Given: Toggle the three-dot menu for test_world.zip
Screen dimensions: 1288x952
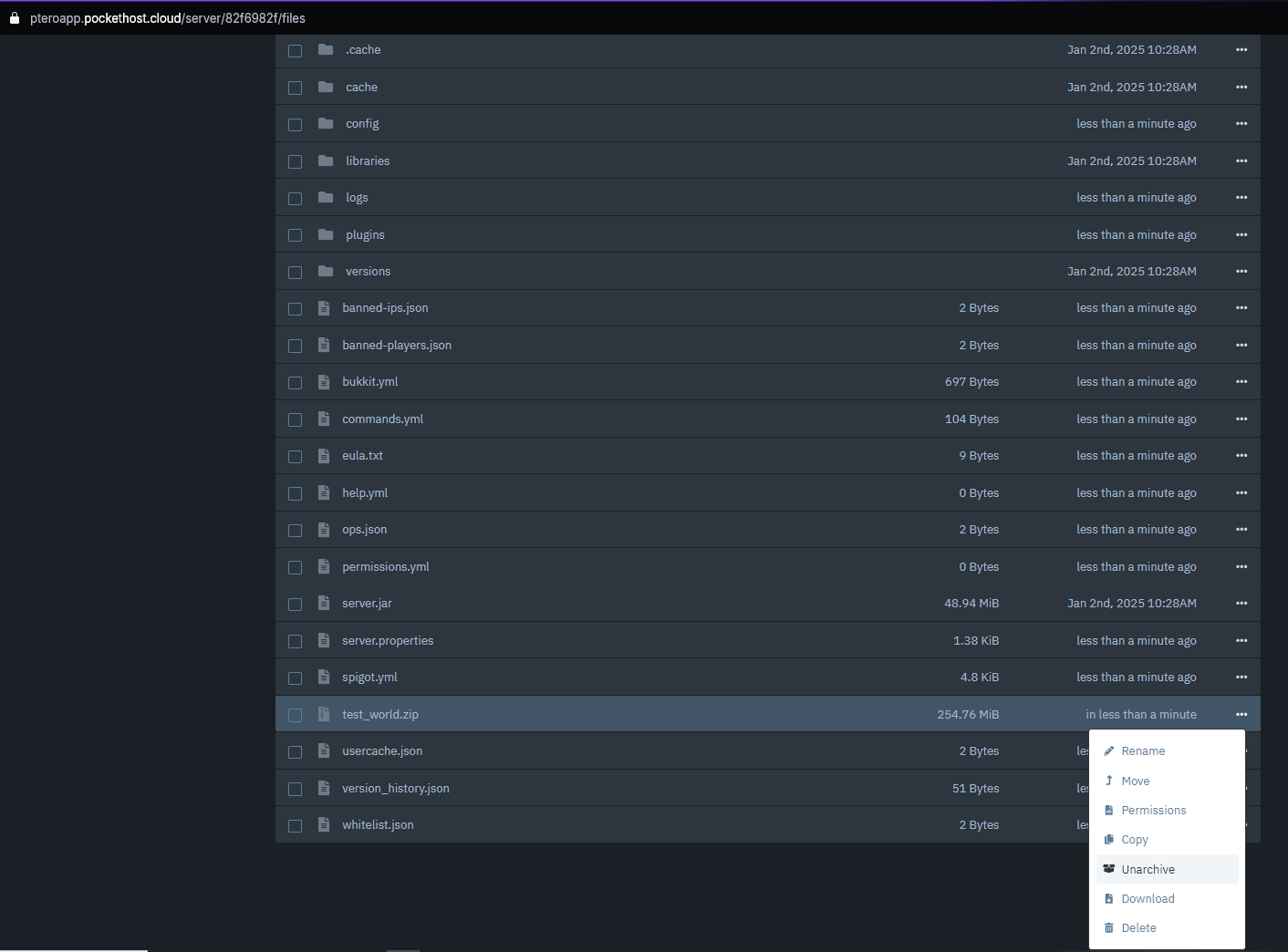Looking at the screenshot, I should (1241, 714).
